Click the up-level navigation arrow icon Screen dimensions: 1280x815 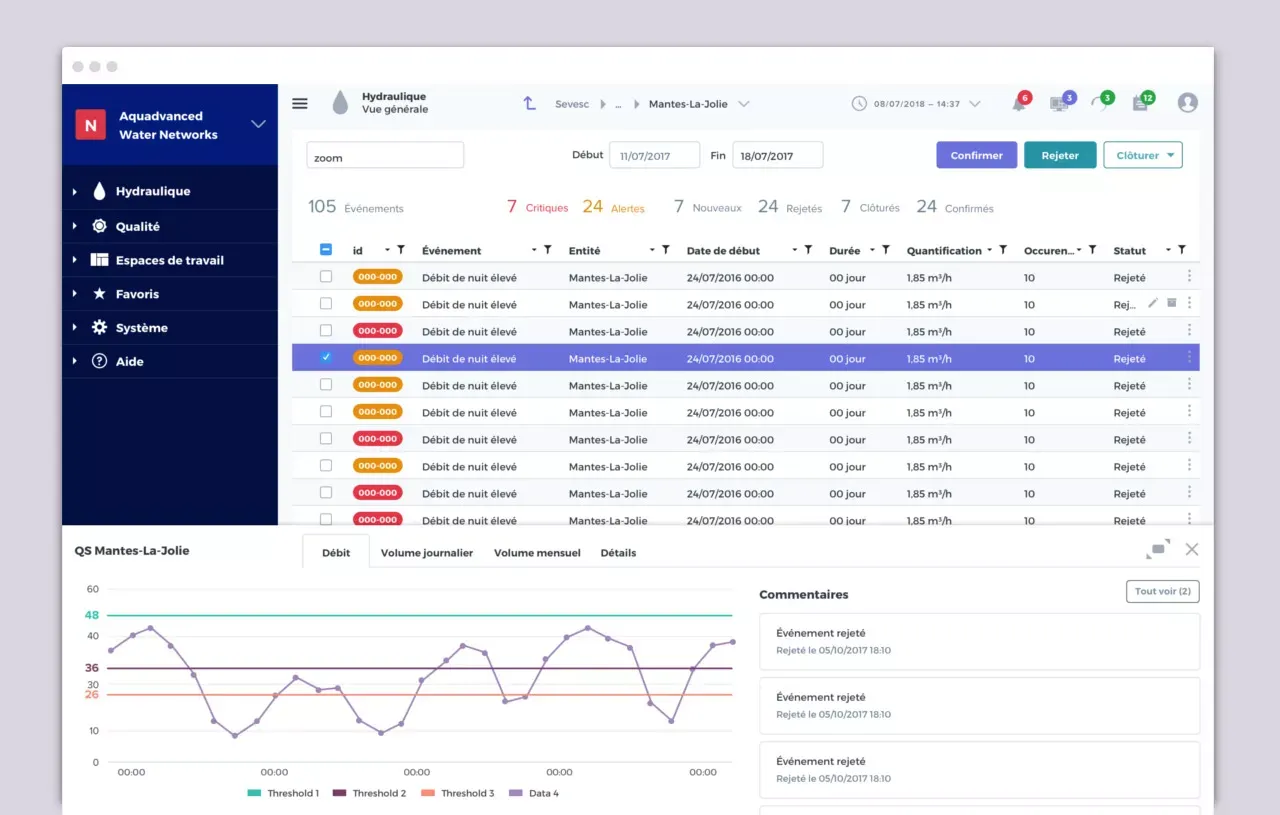coord(530,103)
